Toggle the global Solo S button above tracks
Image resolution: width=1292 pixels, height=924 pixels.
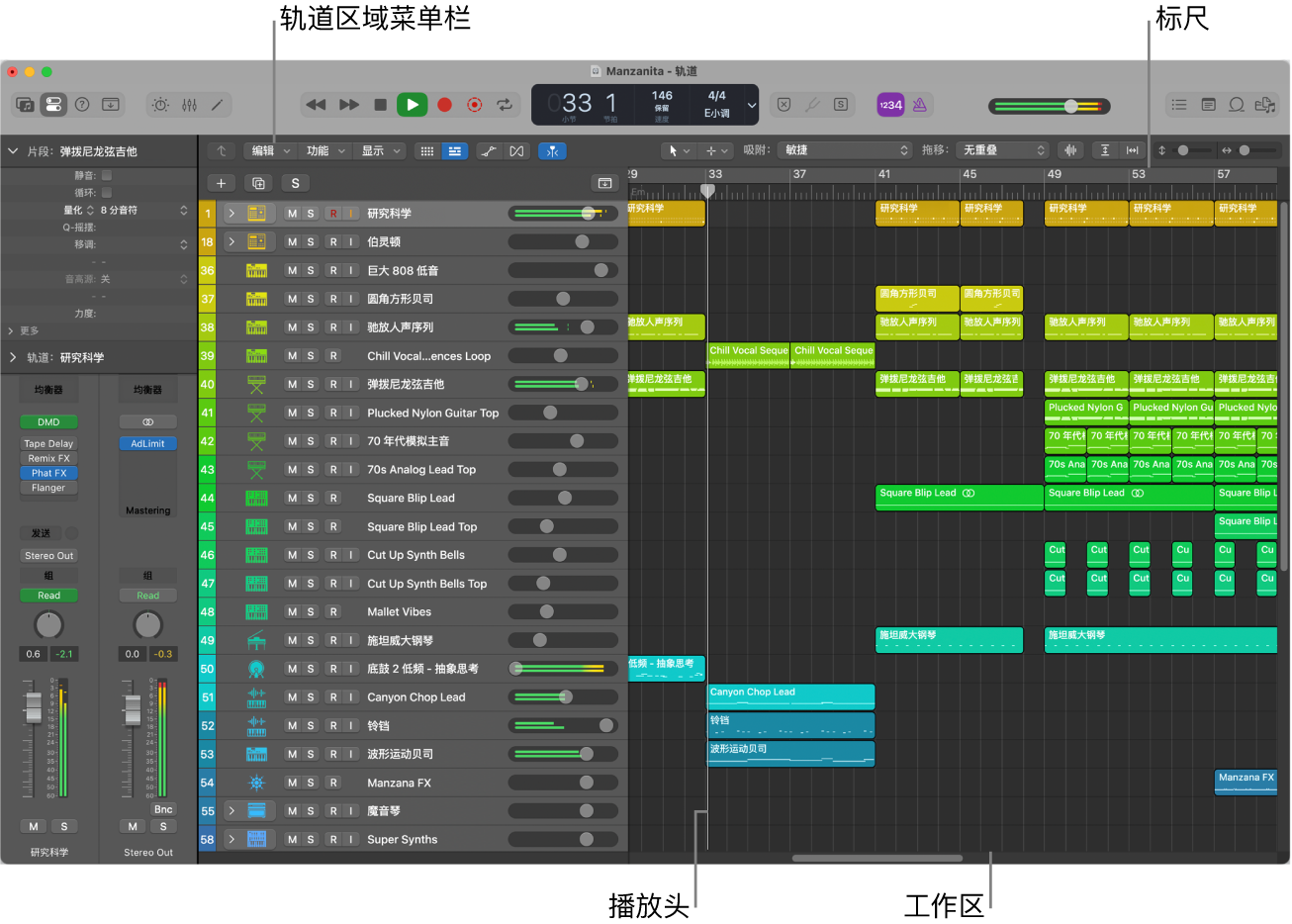pyautogui.click(x=295, y=183)
